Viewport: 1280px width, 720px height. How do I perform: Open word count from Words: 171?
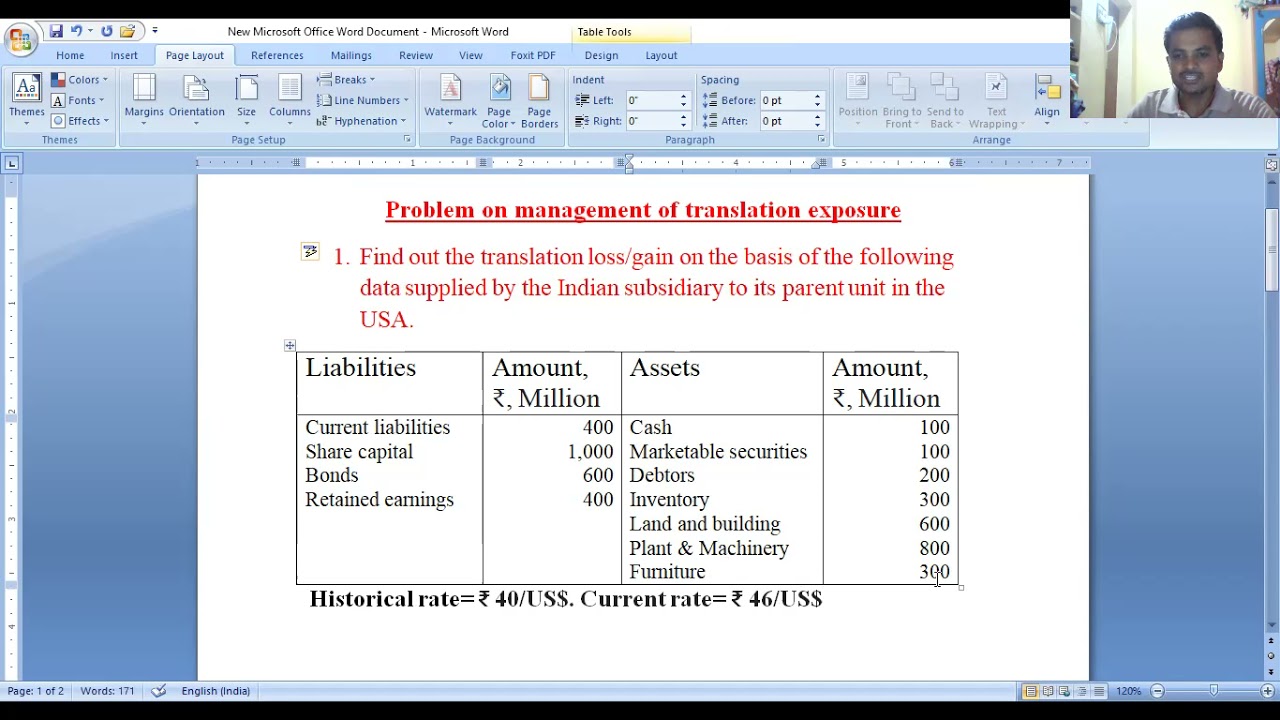[x=107, y=691]
